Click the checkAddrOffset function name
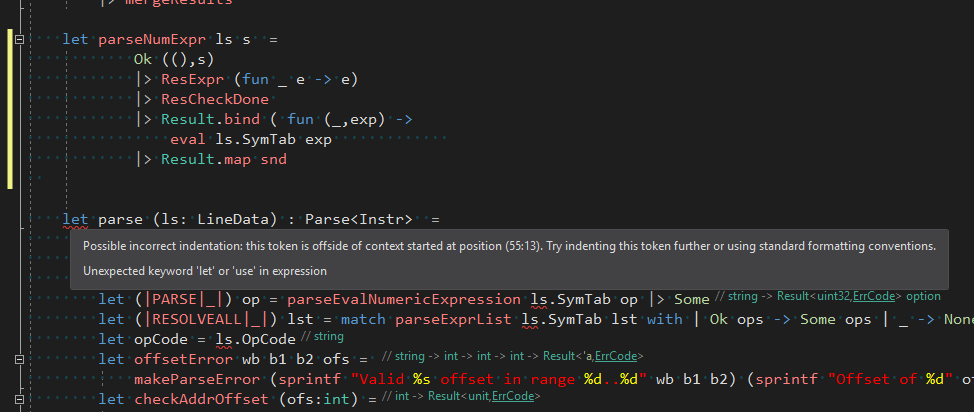This screenshot has width=974, height=412. coord(201,399)
